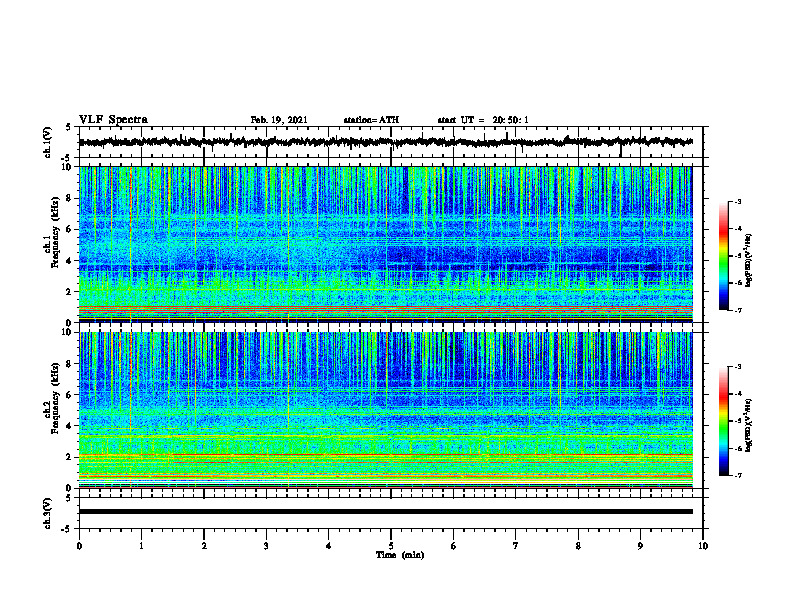Click inside the ch.1 spectrogram panel
The height and width of the screenshot is (612, 792).
tap(385, 244)
